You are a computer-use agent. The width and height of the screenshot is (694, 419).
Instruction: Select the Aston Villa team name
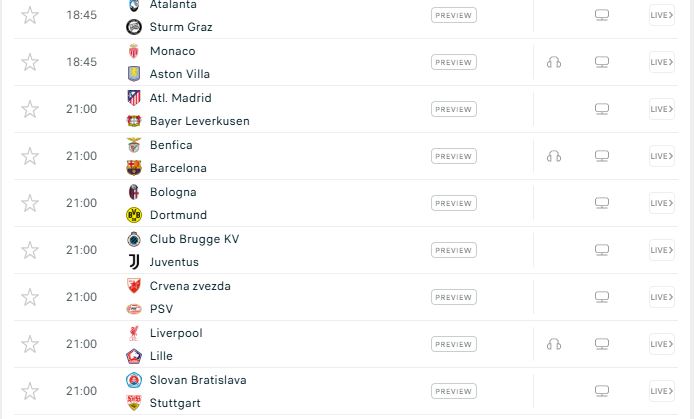point(180,74)
